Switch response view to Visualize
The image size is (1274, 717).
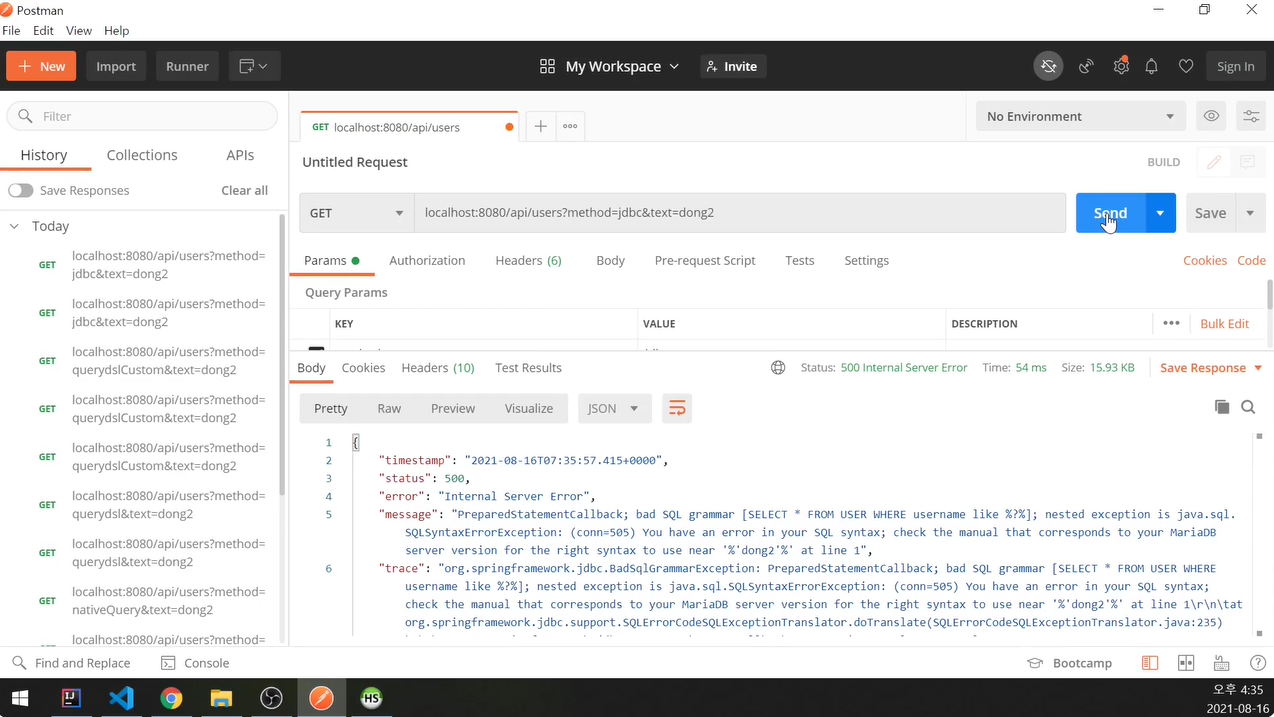[x=529, y=408]
